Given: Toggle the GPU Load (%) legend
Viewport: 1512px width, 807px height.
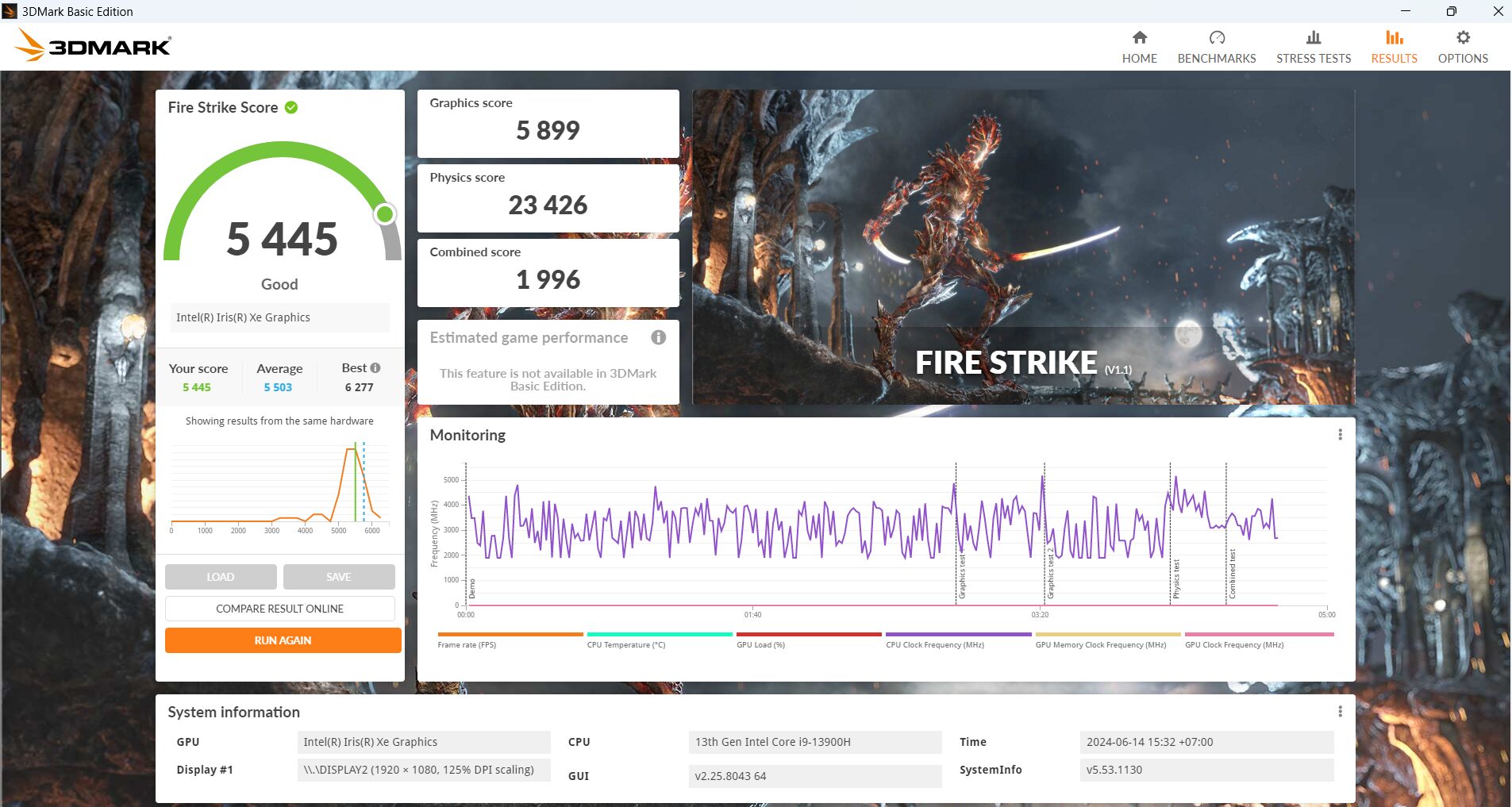Looking at the screenshot, I should pos(809,641).
